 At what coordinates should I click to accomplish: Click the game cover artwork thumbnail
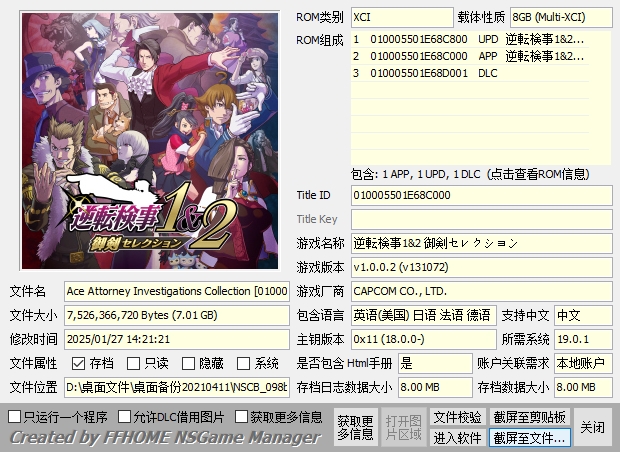tap(150, 141)
